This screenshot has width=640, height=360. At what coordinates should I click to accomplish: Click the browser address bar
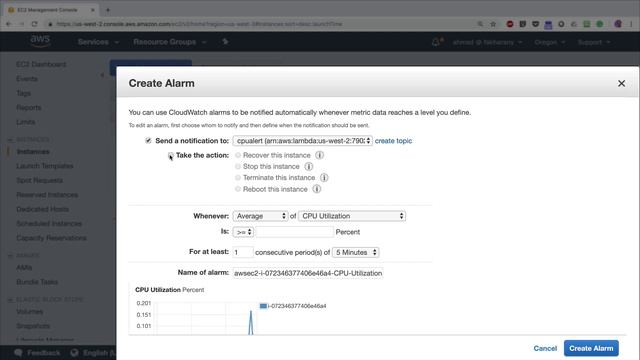pyautogui.click(x=261, y=24)
